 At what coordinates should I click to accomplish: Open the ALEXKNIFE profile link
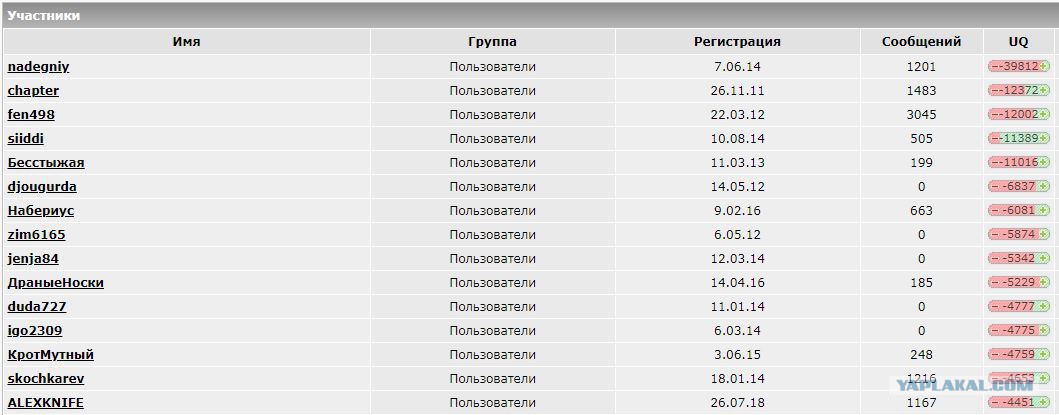(x=45, y=403)
